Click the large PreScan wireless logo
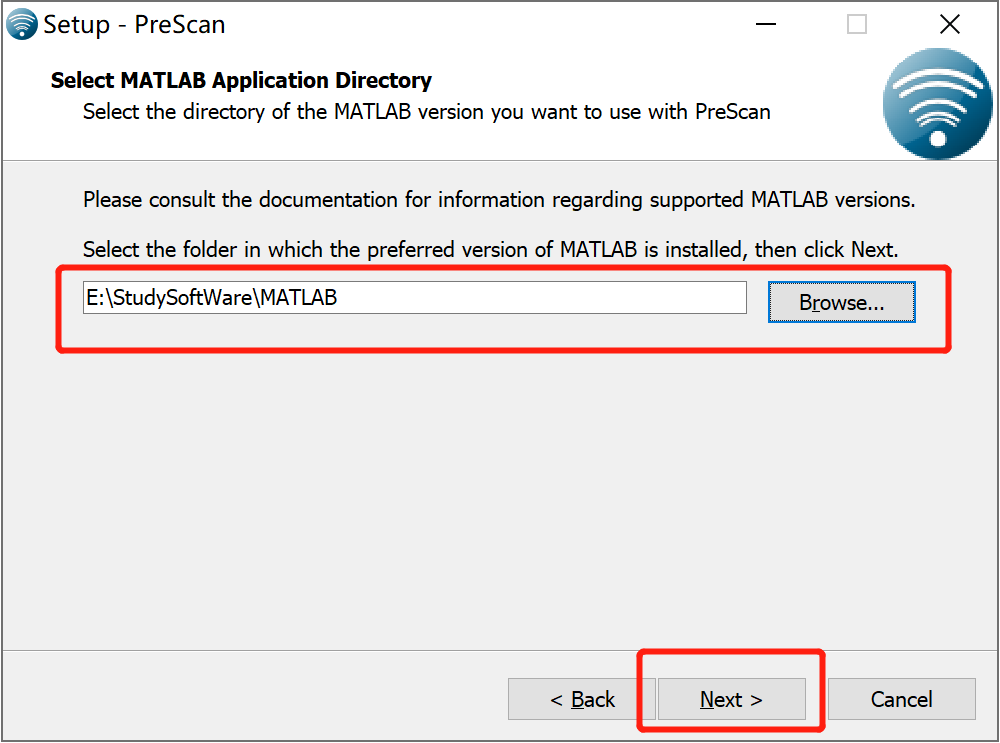 [x=937, y=104]
